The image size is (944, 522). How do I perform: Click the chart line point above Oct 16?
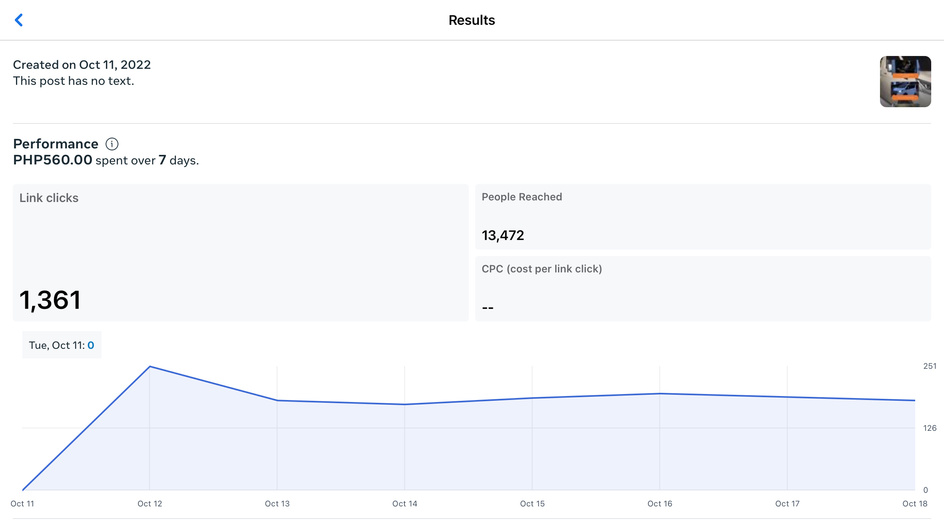coord(660,394)
